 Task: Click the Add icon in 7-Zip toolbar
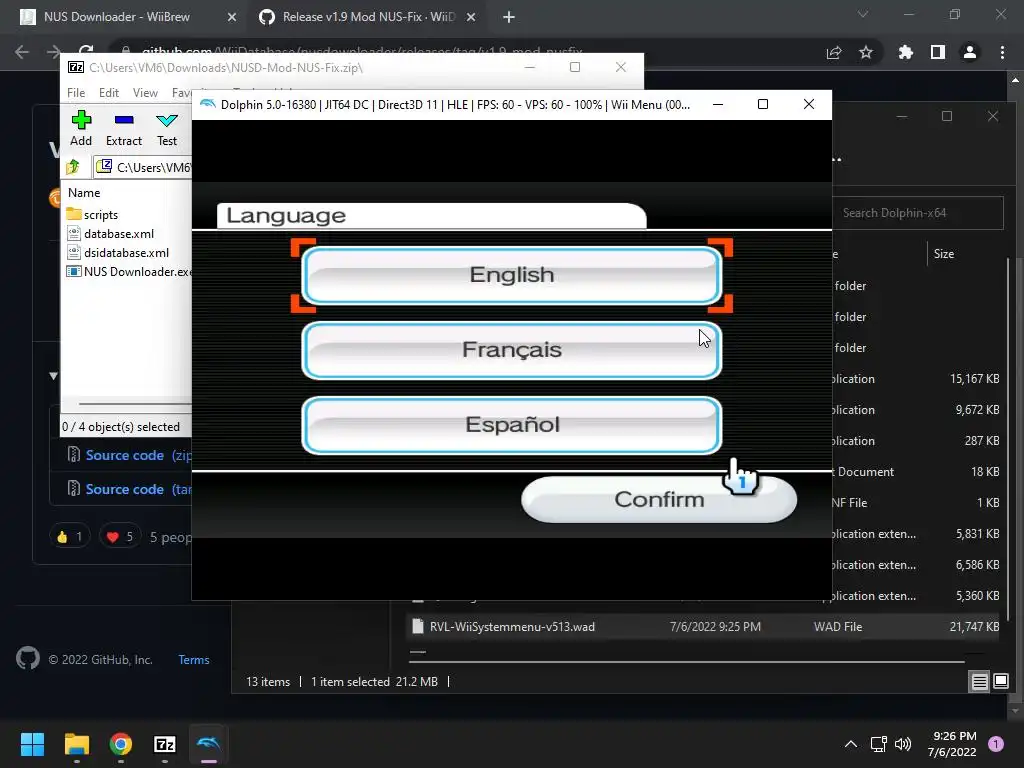tap(81, 129)
